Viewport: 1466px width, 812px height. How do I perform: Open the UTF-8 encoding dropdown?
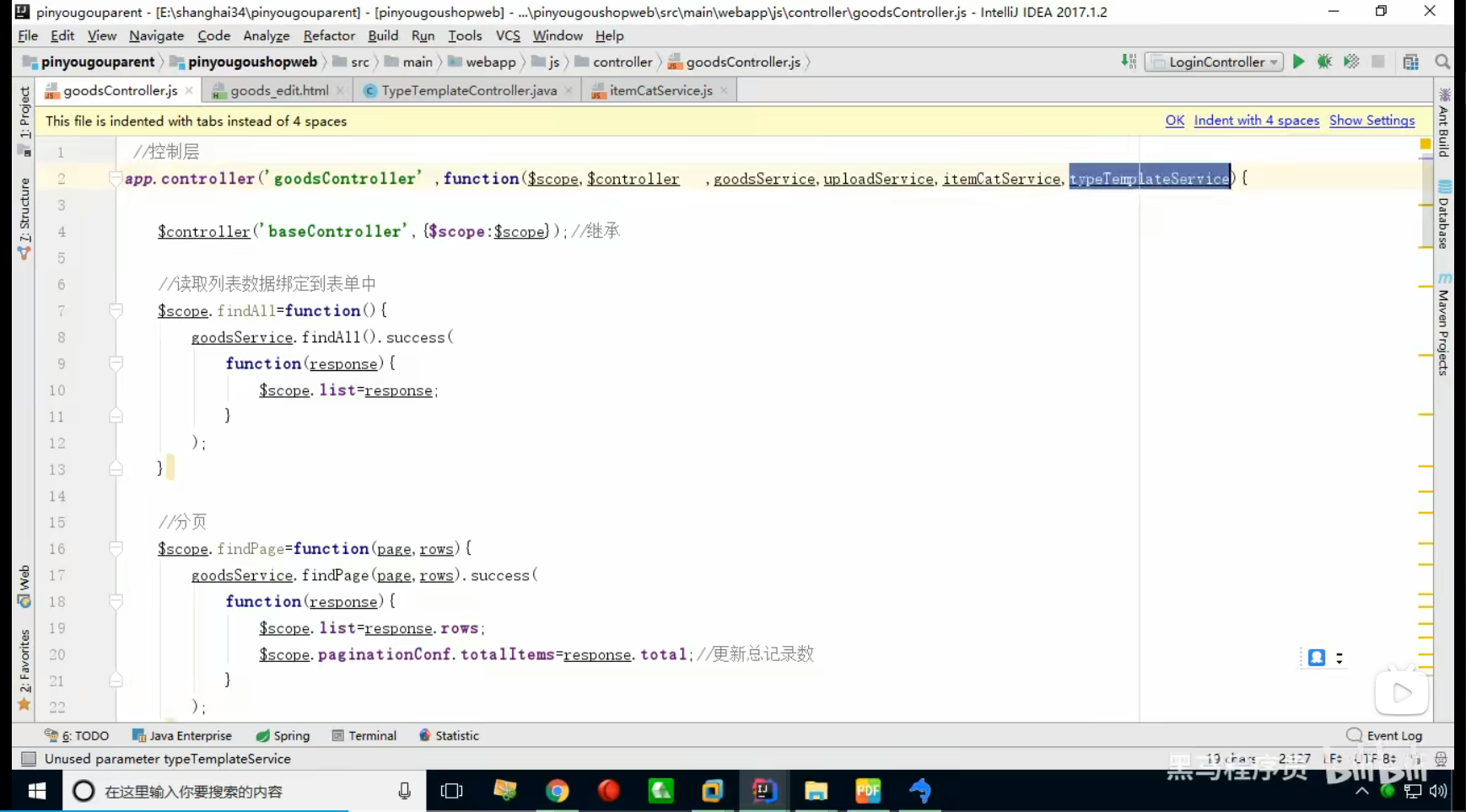pyautogui.click(x=1374, y=759)
